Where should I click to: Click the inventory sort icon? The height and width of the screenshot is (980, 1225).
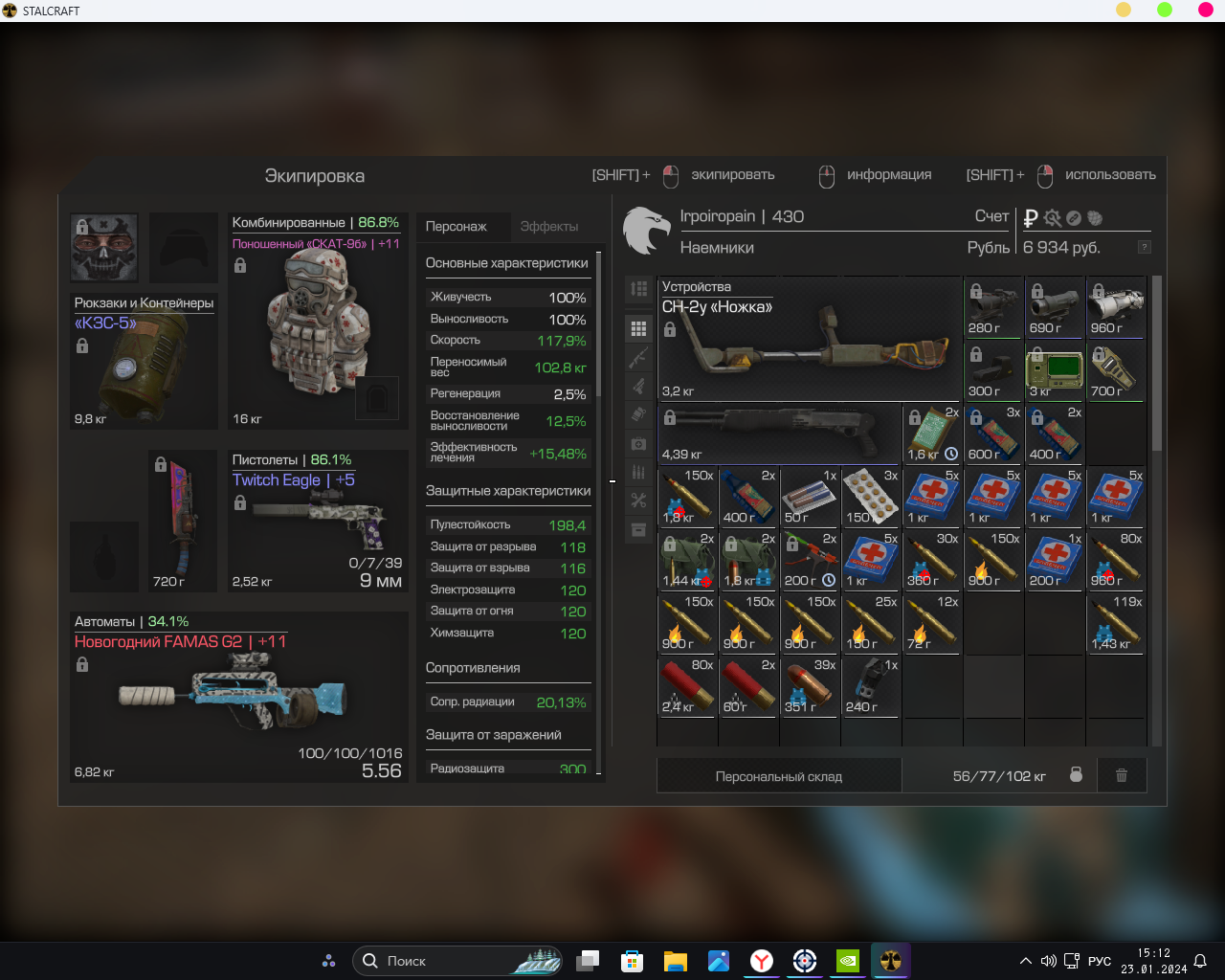638,289
